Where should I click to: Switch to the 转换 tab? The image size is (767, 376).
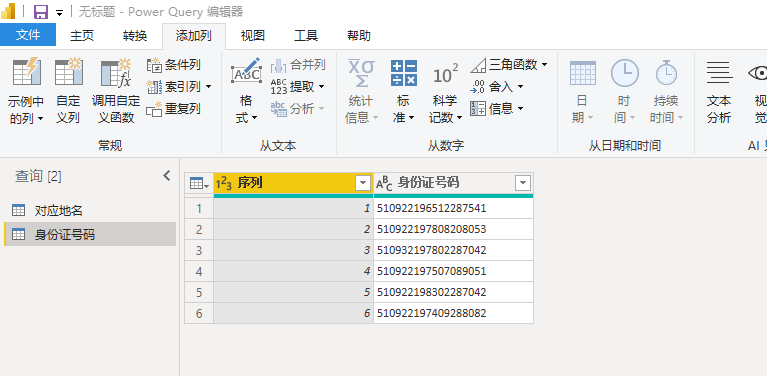pos(135,35)
